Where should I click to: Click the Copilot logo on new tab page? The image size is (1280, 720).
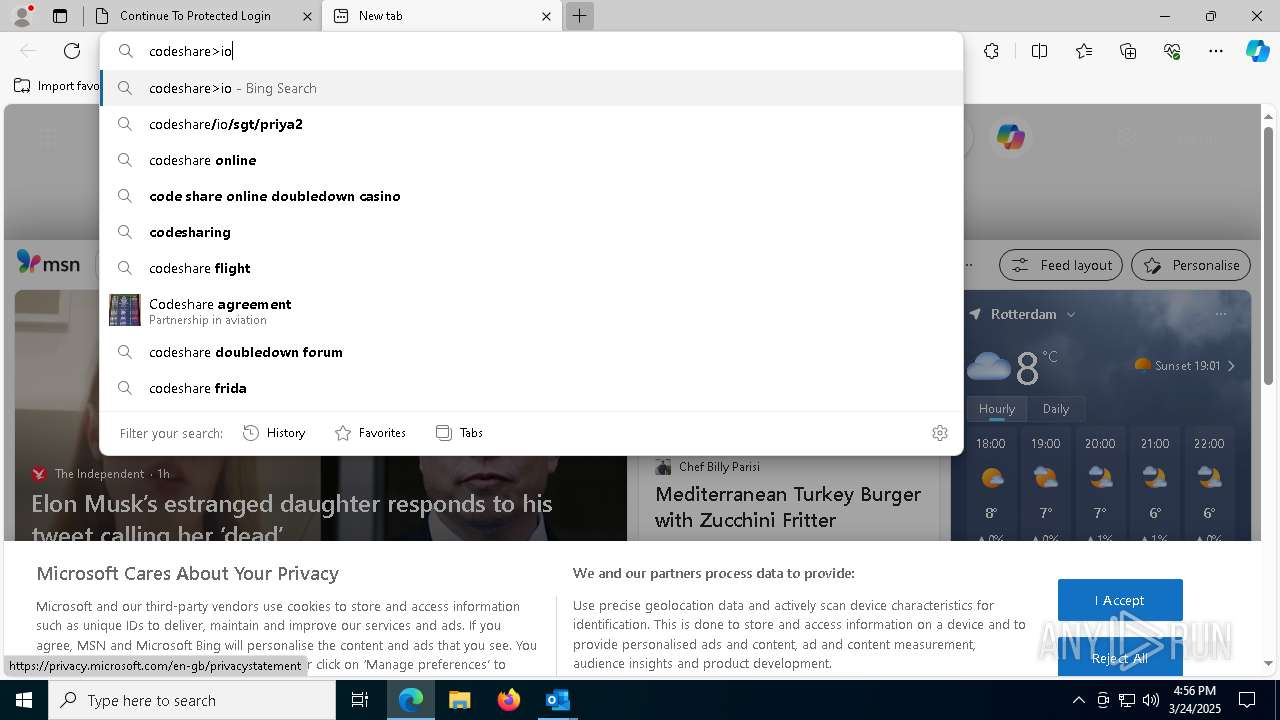(1010, 137)
